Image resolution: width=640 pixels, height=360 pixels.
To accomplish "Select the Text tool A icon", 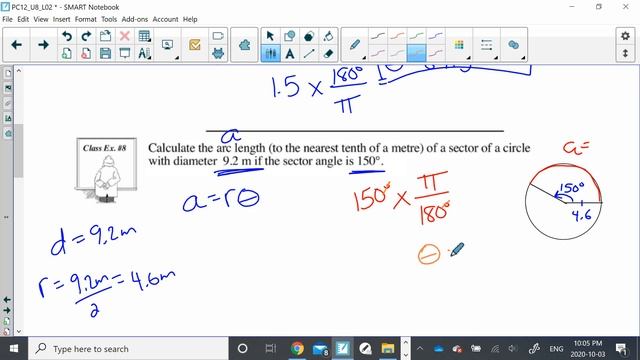I will (289, 53).
